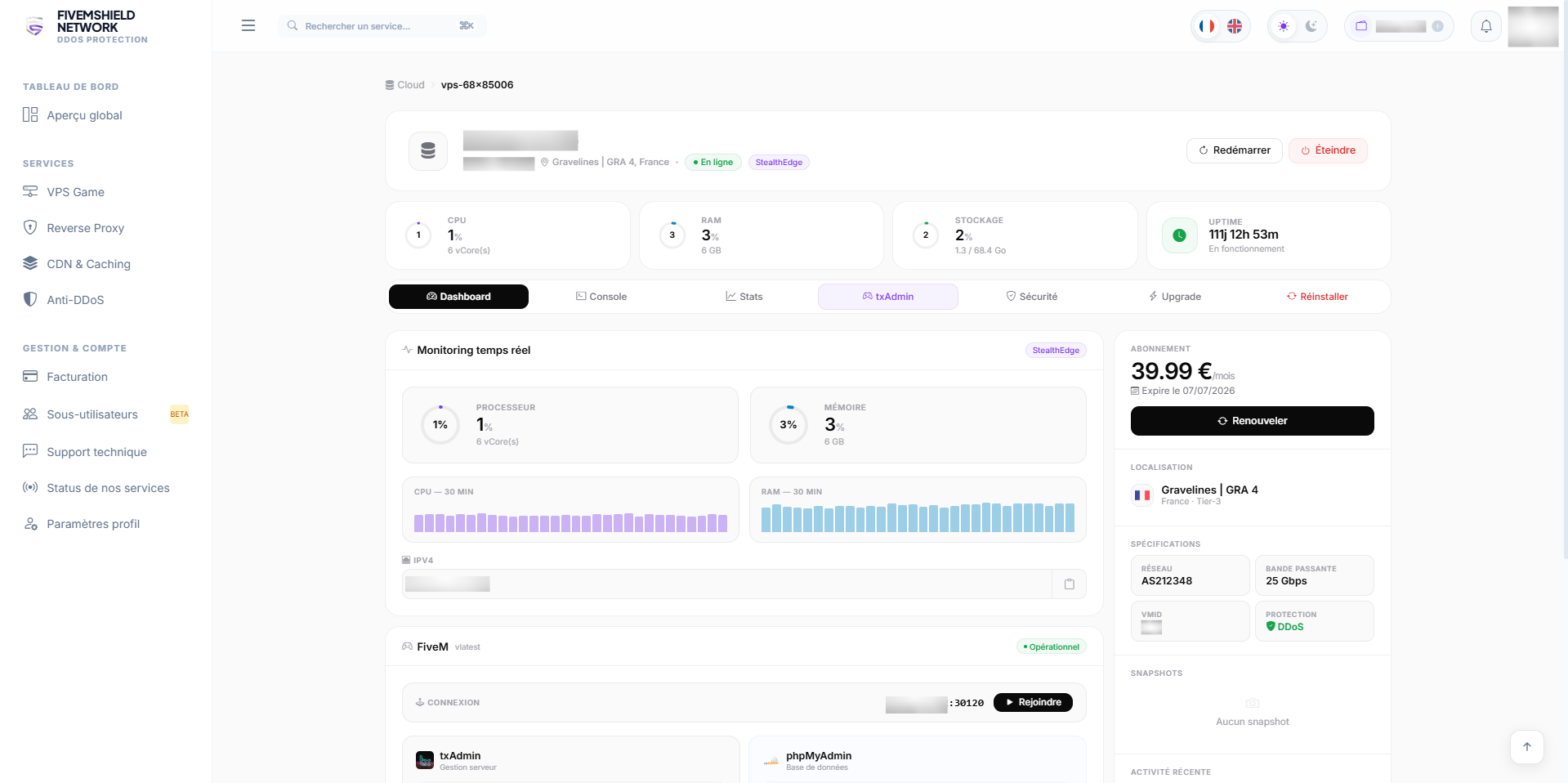View Status de nos services
1568x783 pixels.
(x=106, y=488)
